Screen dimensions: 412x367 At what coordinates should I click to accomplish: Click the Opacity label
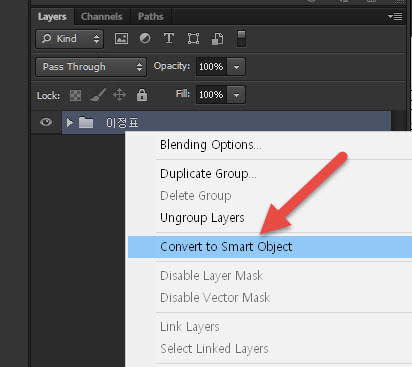(x=172, y=66)
